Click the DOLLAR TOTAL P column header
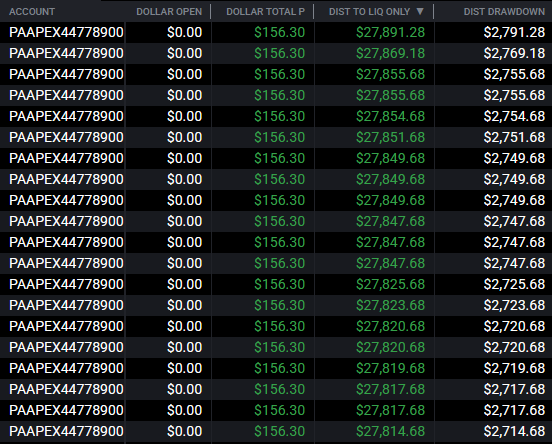The height and width of the screenshot is (444, 552). tap(265, 12)
